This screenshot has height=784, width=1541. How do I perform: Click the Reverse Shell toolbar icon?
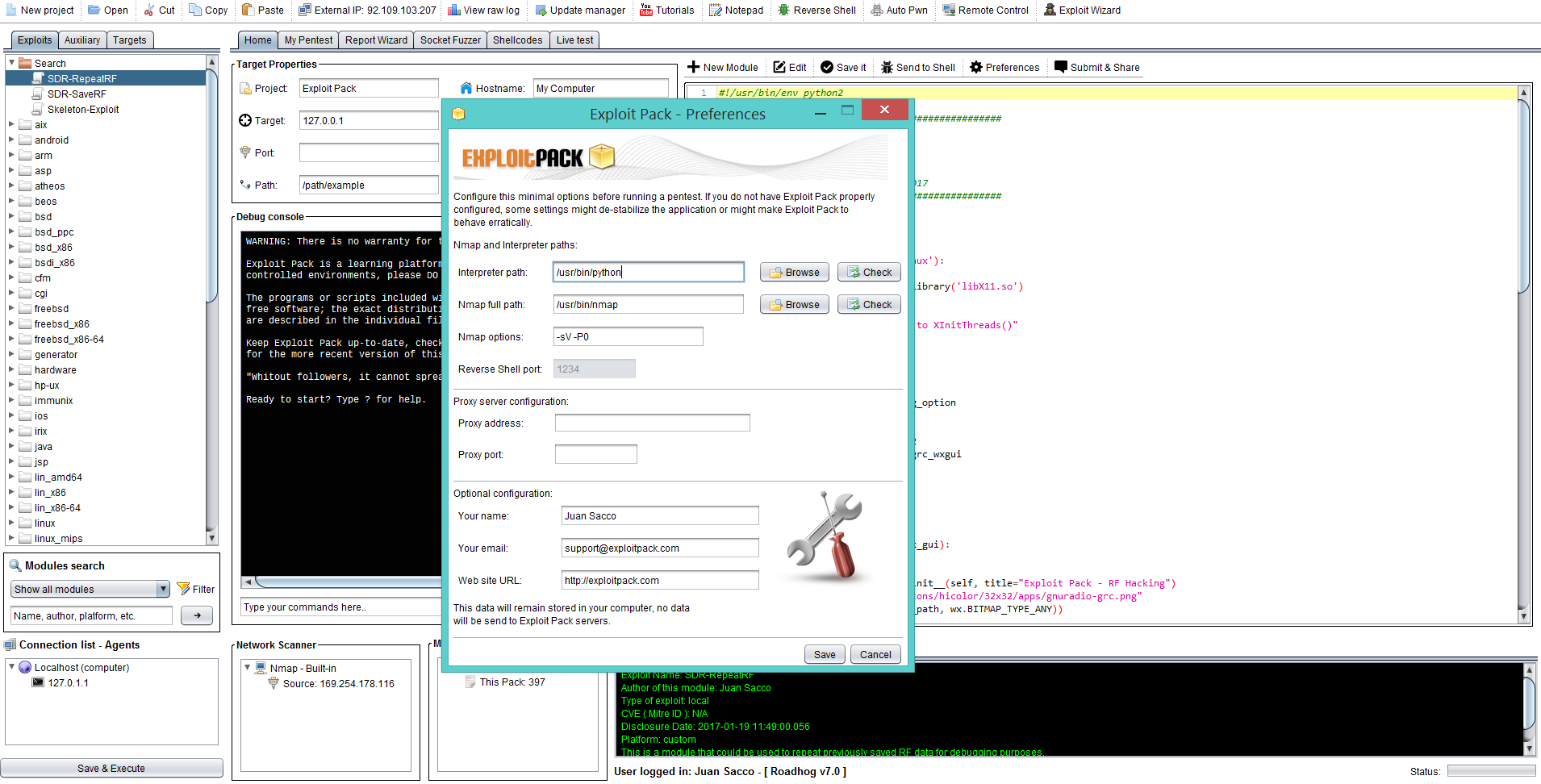(x=783, y=10)
